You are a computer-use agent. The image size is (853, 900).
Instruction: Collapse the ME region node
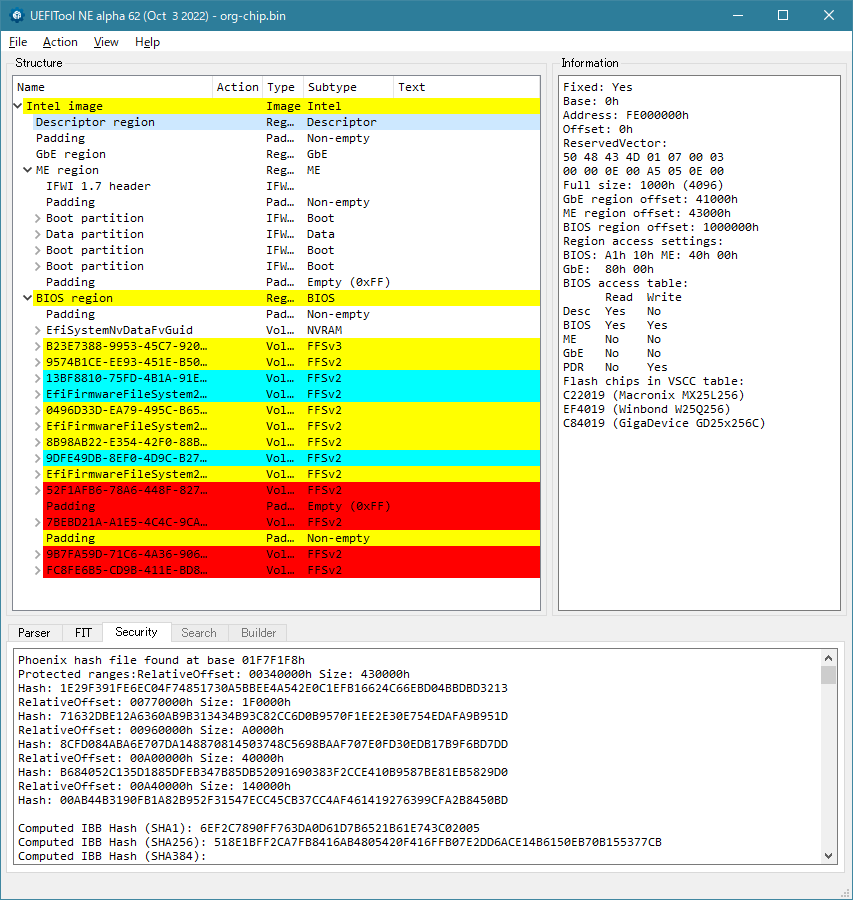(27, 170)
